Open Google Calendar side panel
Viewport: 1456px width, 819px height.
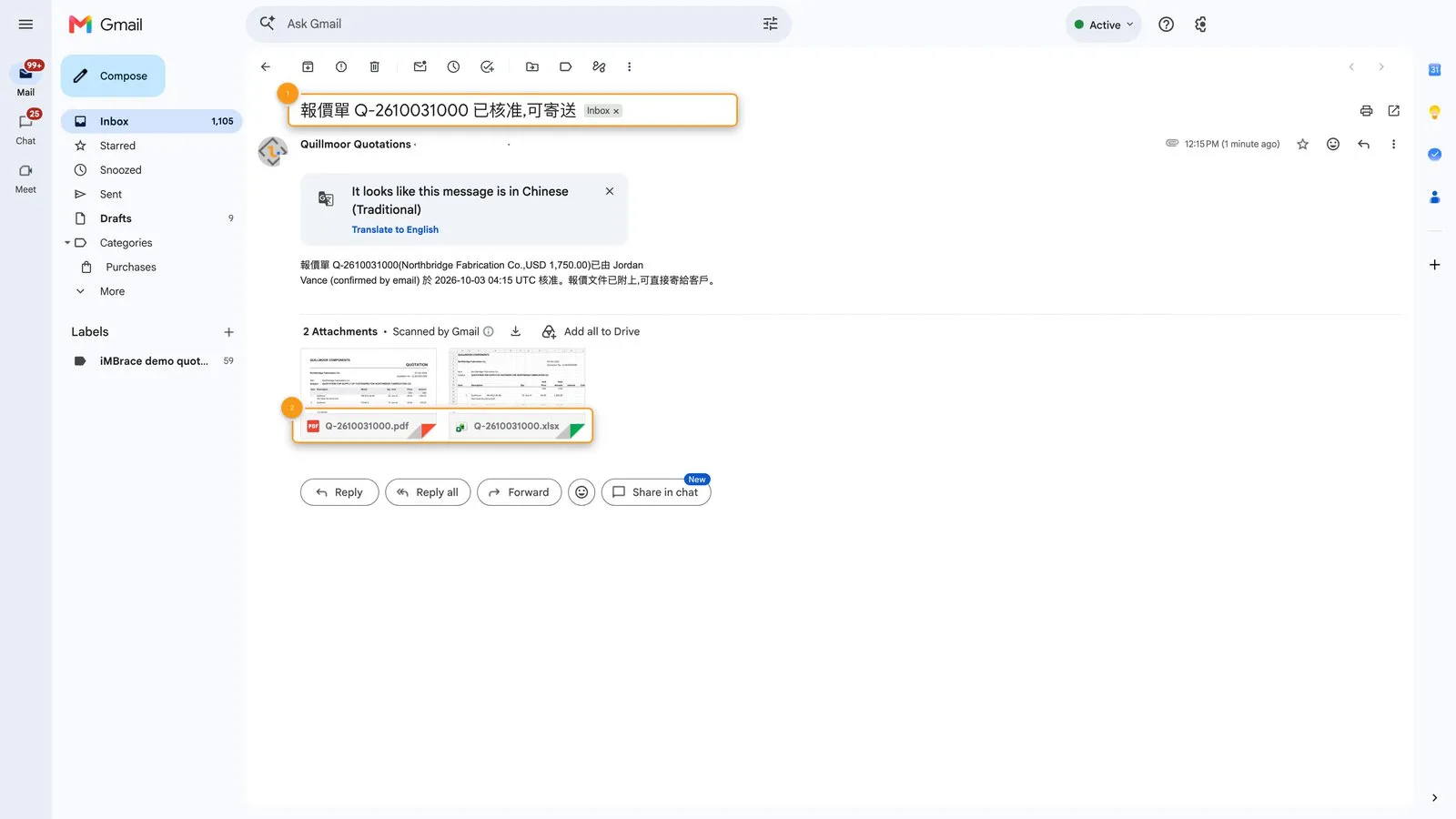(1434, 70)
